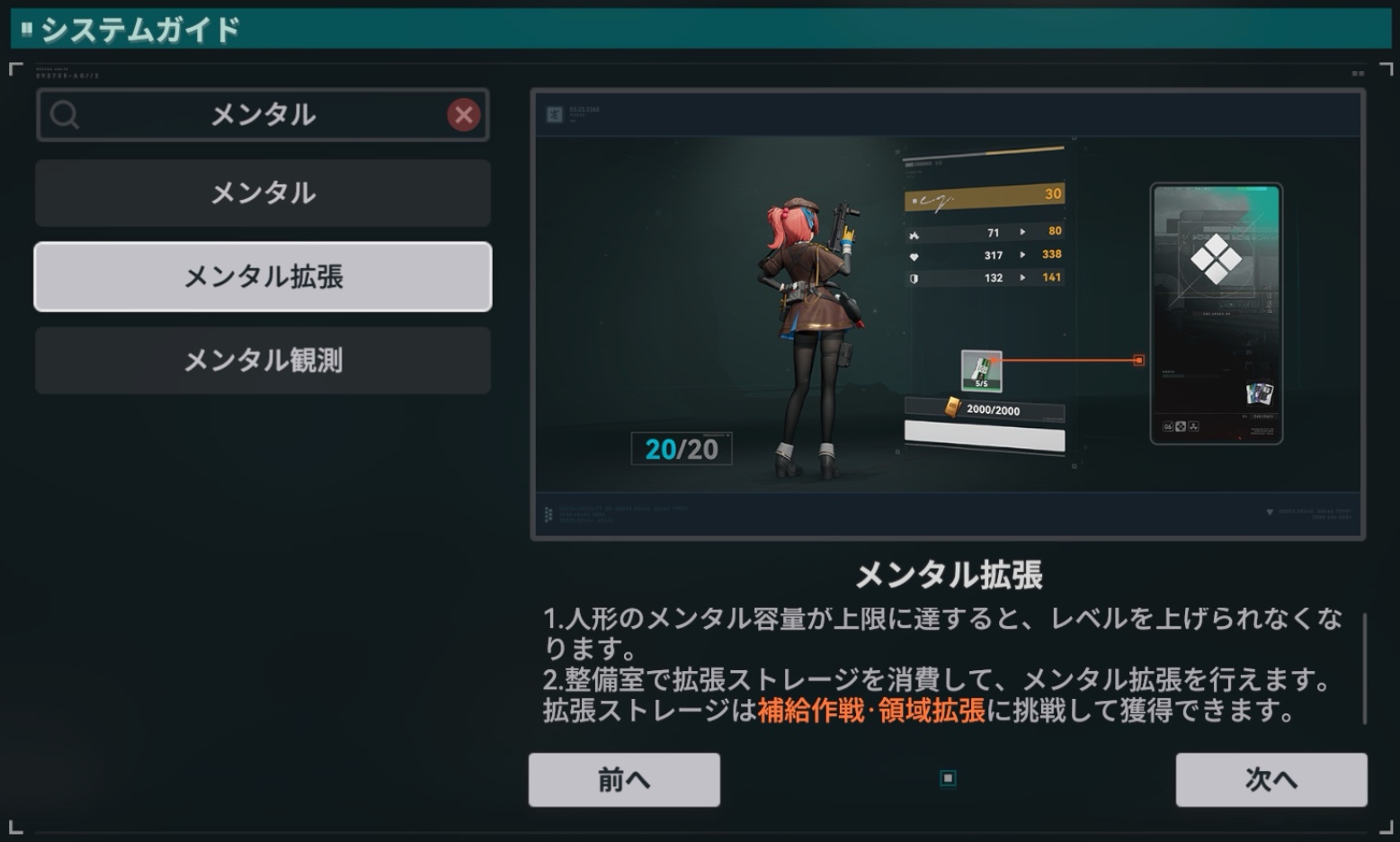Select the メンタル guide entry
1400x842 pixels.
263,193
